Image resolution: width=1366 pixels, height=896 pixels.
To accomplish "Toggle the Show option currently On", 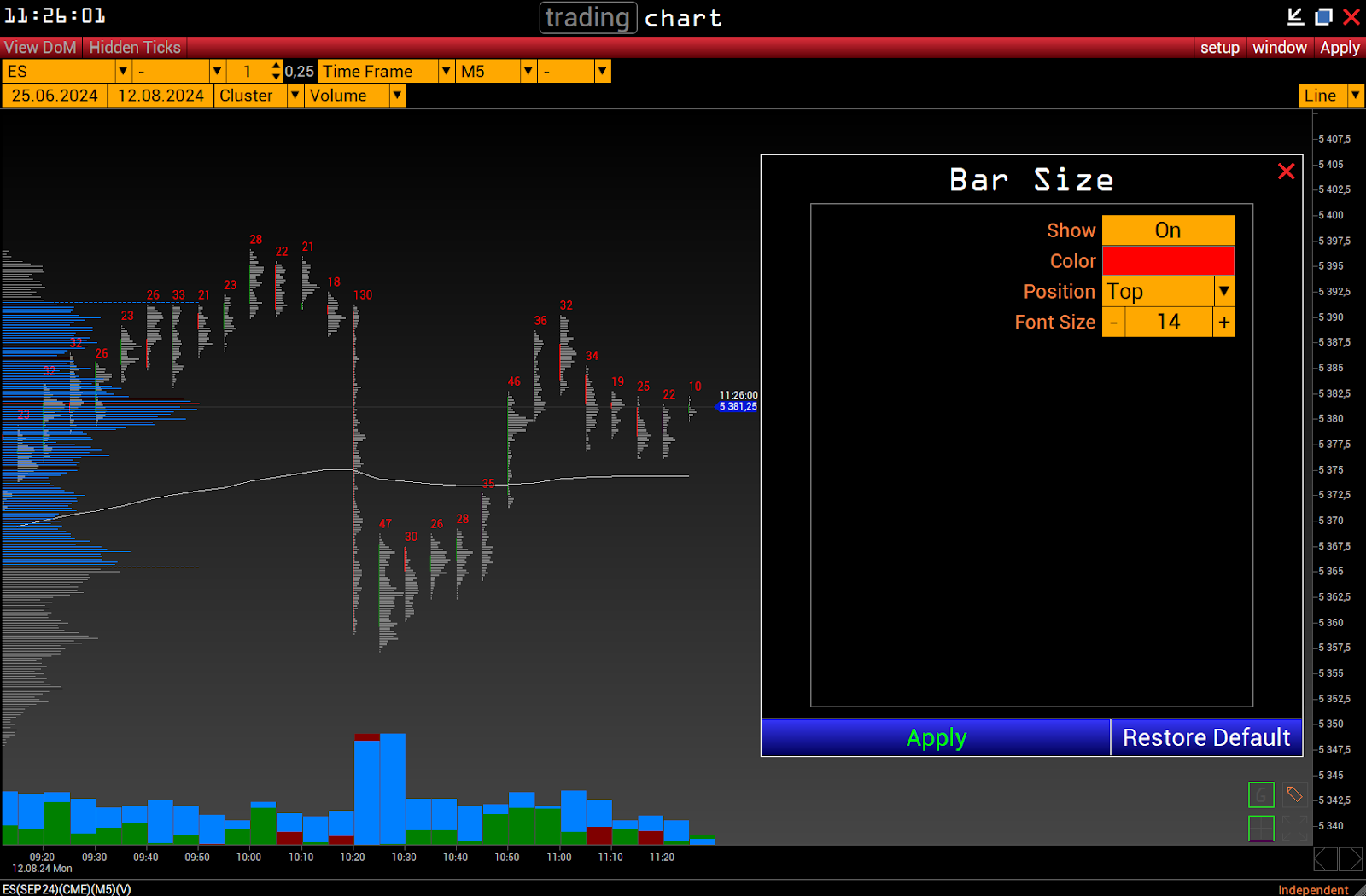I will click(x=1167, y=230).
